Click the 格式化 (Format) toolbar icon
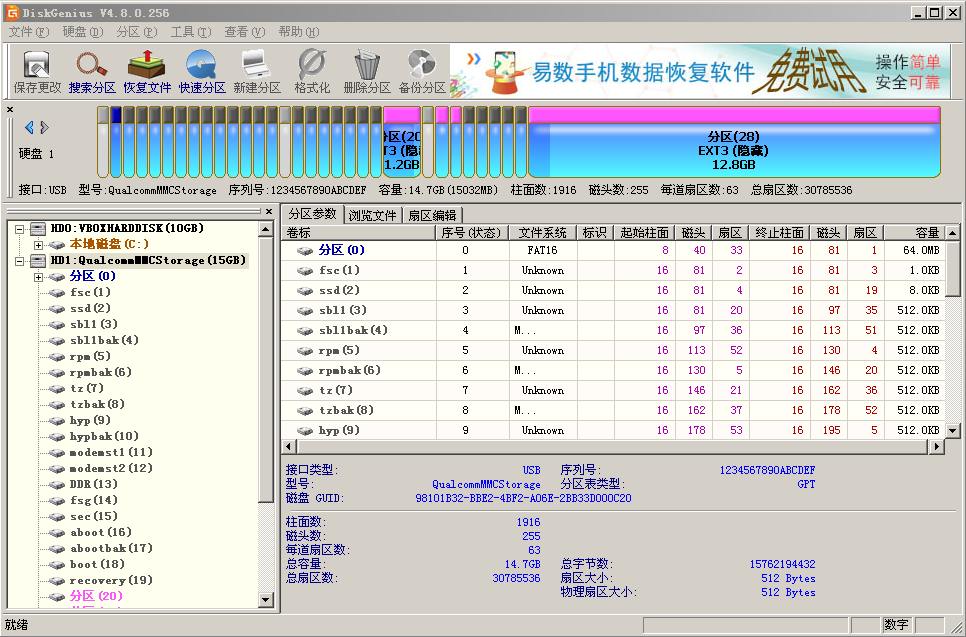966x637 pixels. tap(312, 71)
